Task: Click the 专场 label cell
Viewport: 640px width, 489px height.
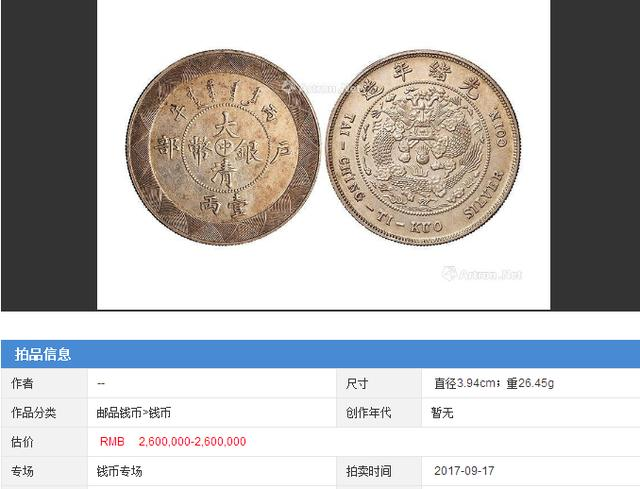Action: point(44,471)
